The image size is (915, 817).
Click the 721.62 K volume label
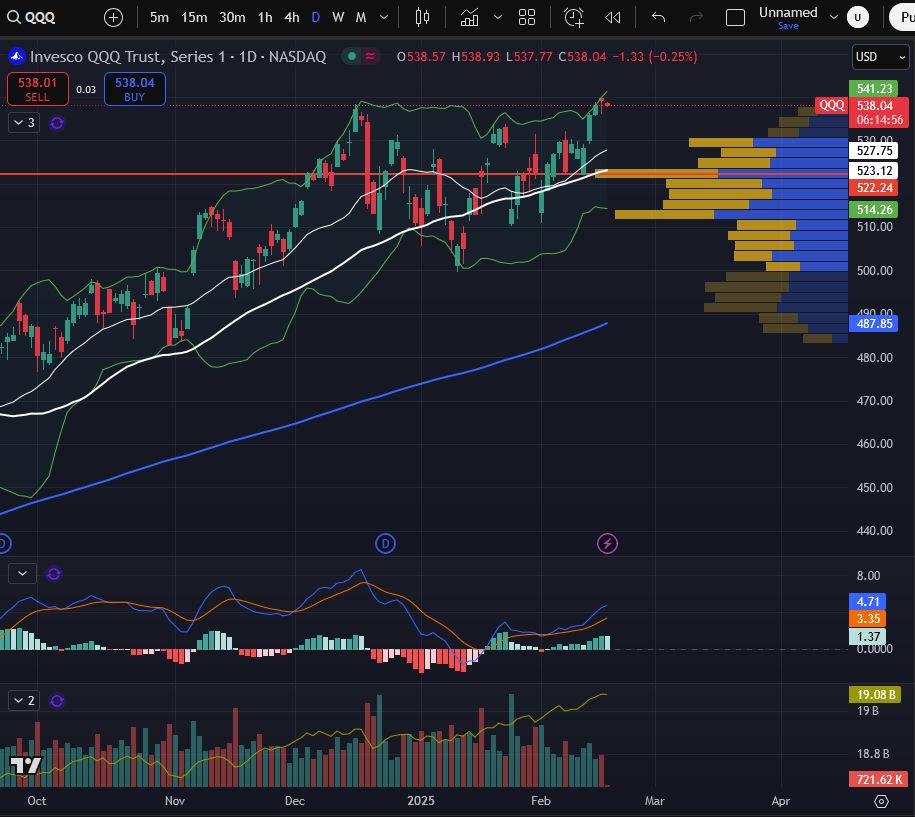tap(879, 779)
